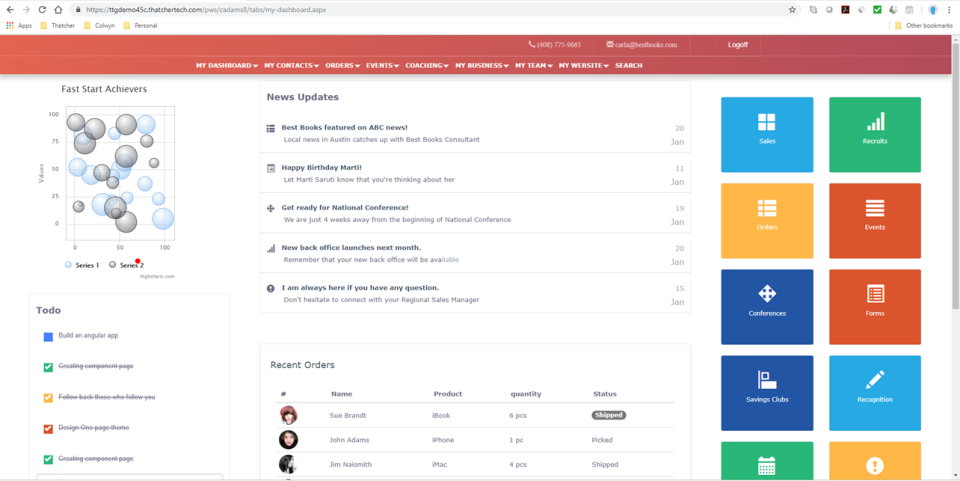Image resolution: width=960 pixels, height=481 pixels.
Task: Click John Adams' avatar thumbnail
Action: (288, 439)
